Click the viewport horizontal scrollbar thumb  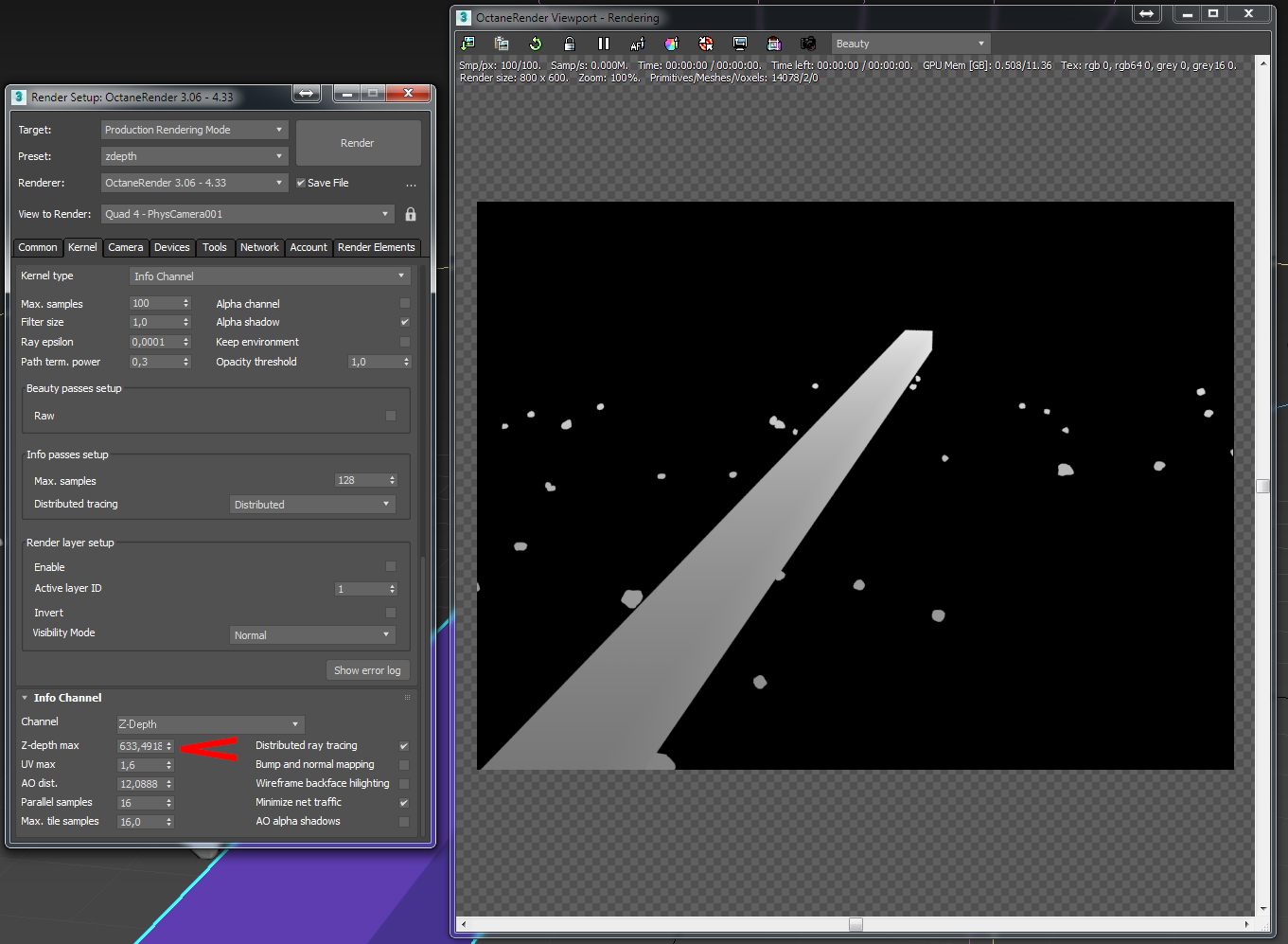(856, 924)
